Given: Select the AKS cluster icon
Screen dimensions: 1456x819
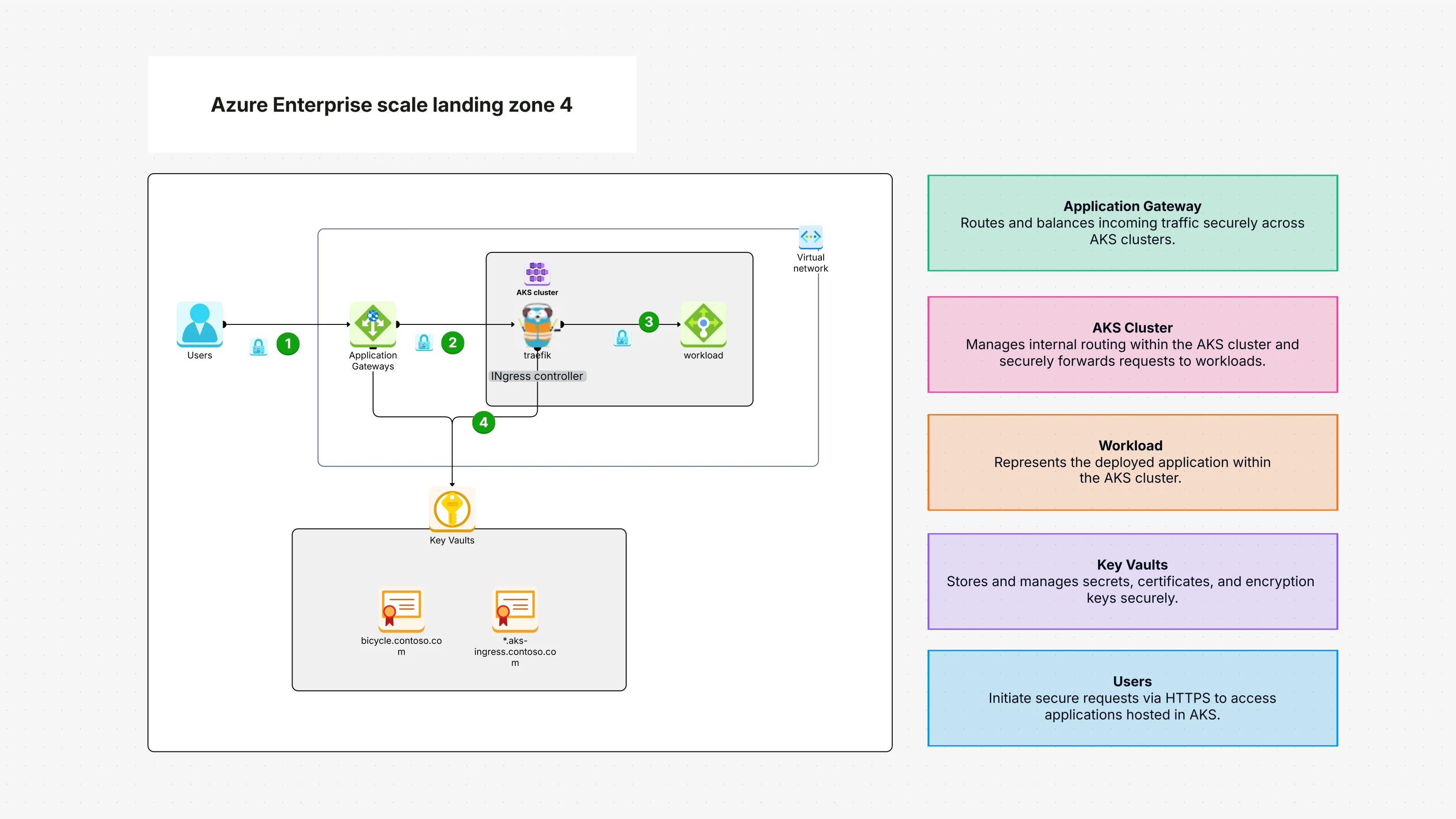Looking at the screenshot, I should (537, 274).
